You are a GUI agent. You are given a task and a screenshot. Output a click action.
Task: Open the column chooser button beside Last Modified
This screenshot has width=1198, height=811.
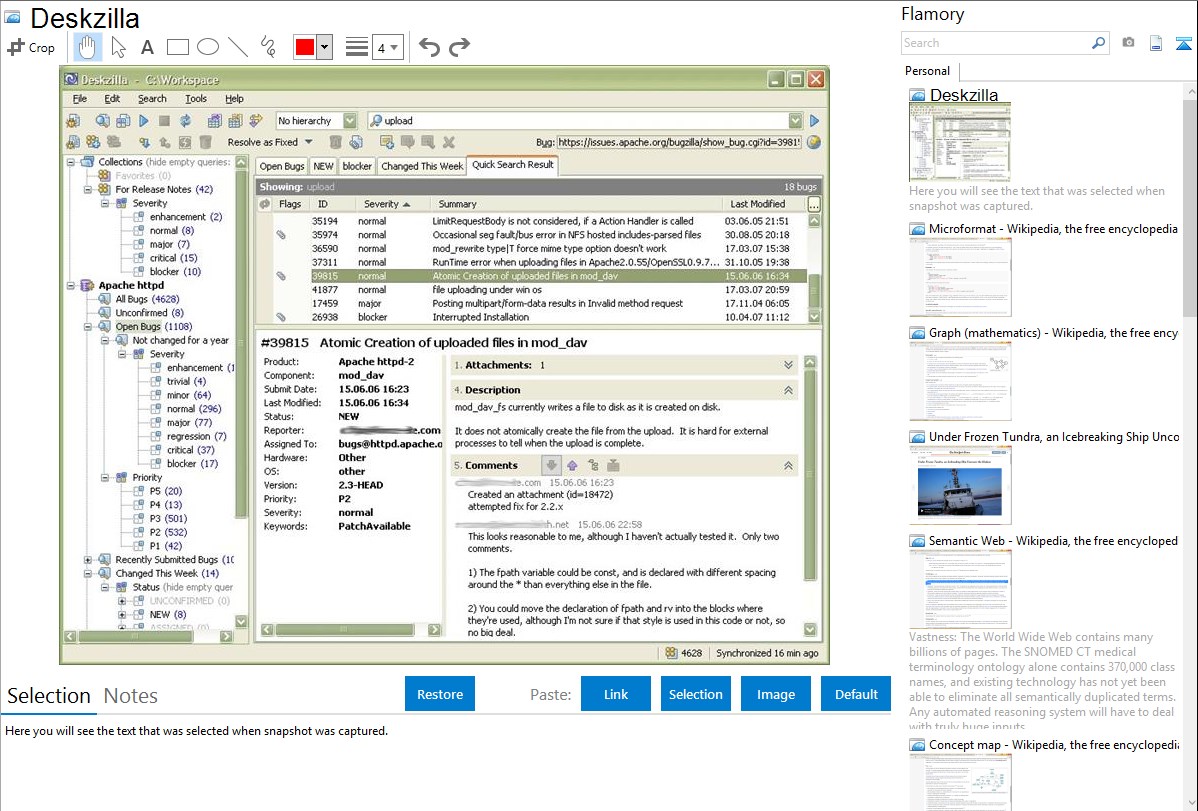pos(814,204)
